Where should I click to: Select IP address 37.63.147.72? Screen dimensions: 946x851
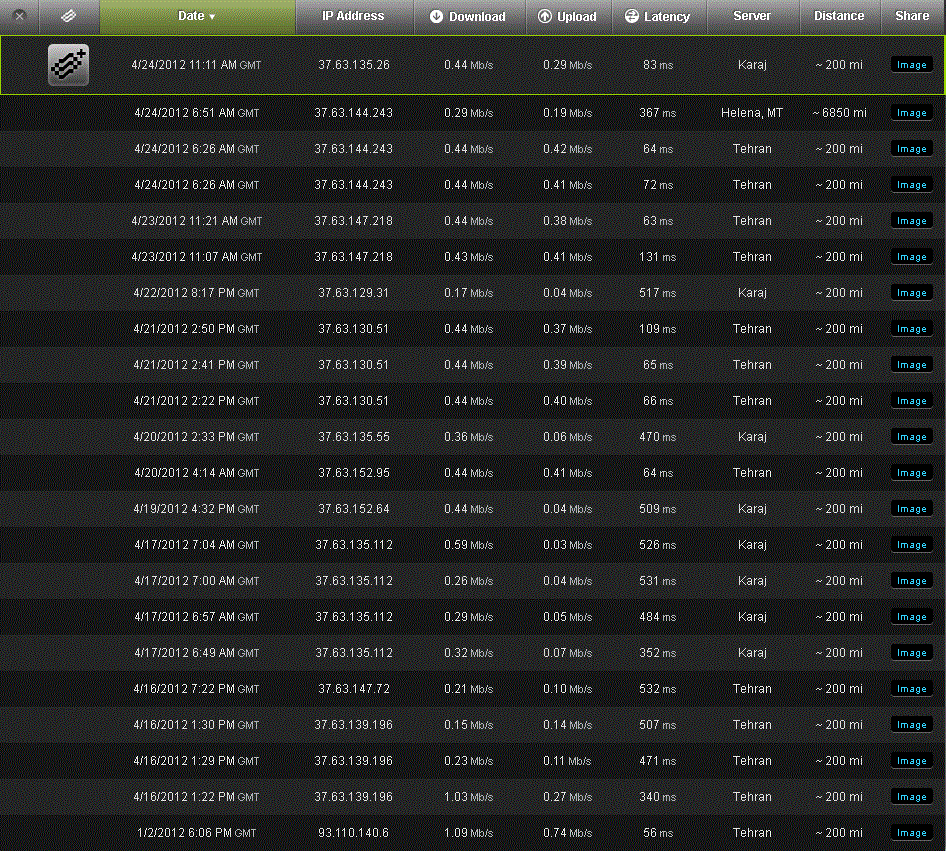tap(354, 689)
